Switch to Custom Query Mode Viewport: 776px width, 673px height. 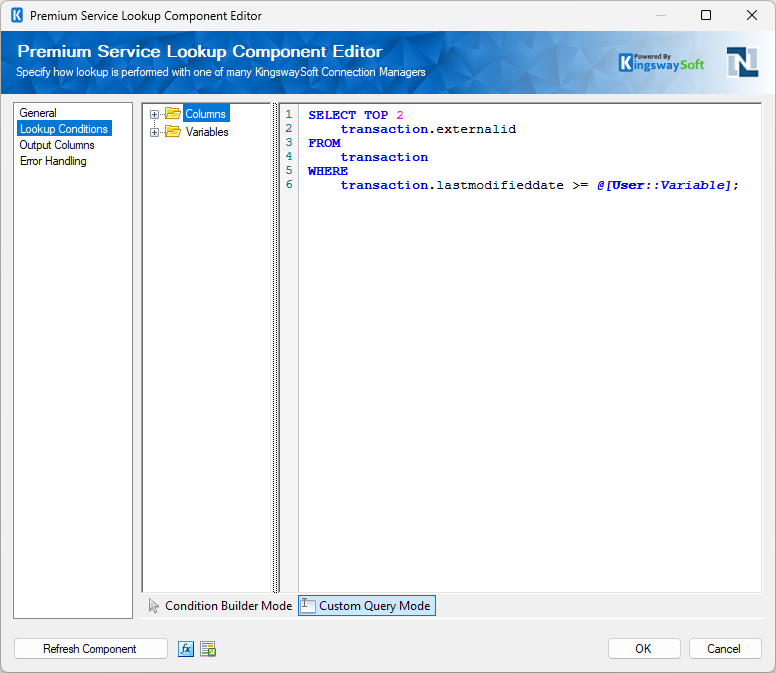coord(367,606)
